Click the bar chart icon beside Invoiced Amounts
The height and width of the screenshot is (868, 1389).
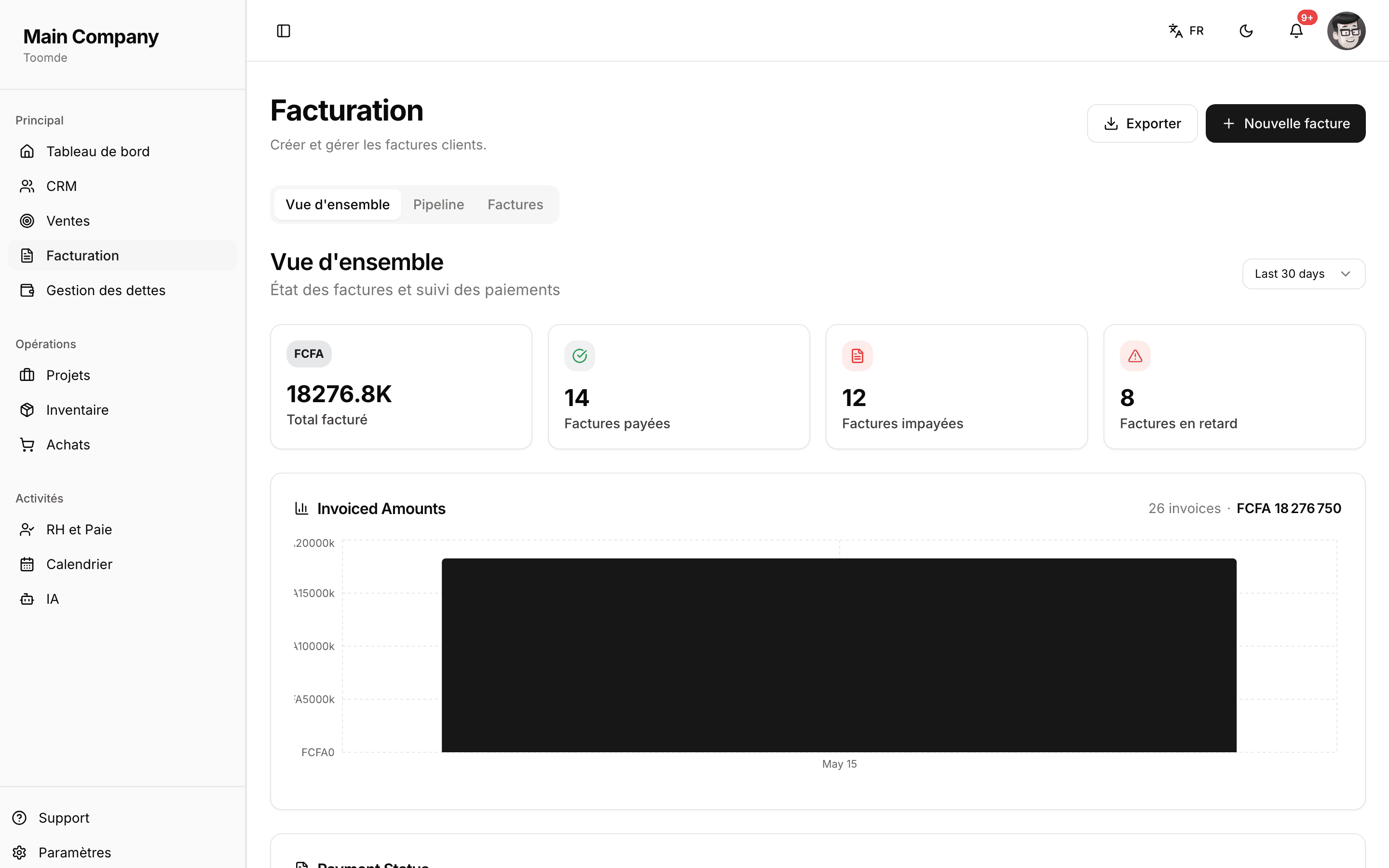click(301, 508)
